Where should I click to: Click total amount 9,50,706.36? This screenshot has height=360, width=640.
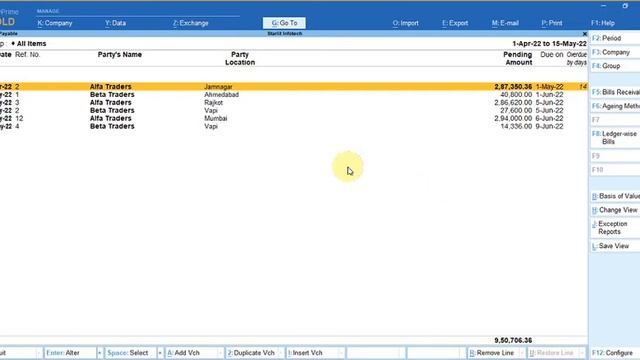[x=513, y=340]
